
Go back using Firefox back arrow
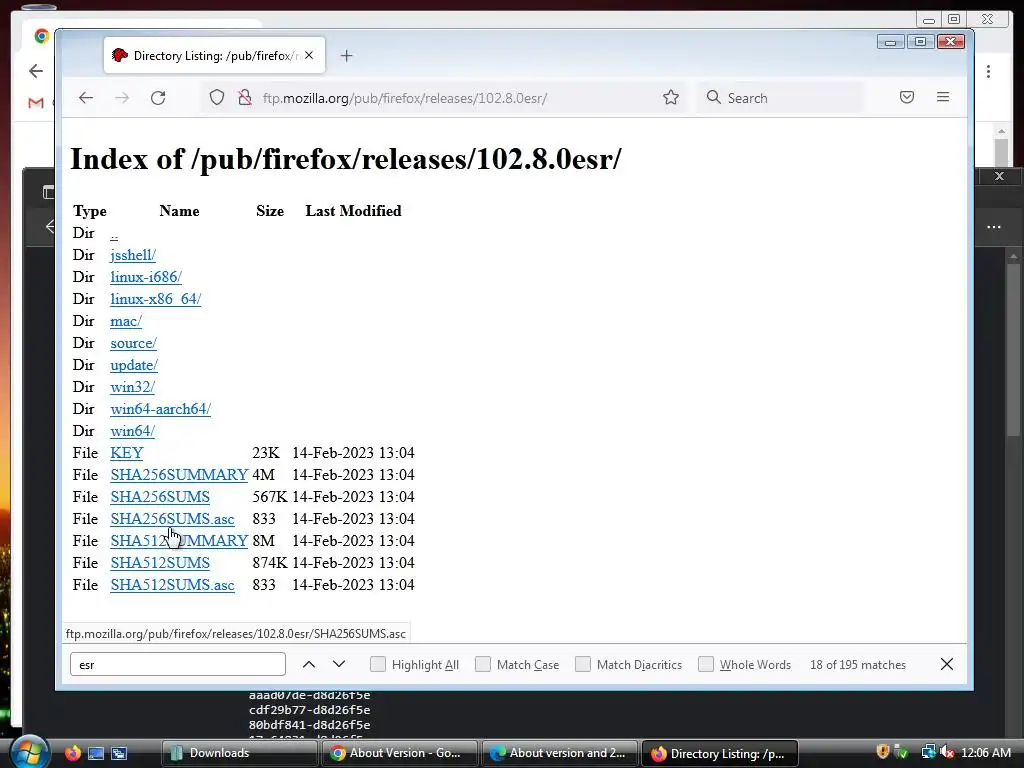click(x=86, y=98)
